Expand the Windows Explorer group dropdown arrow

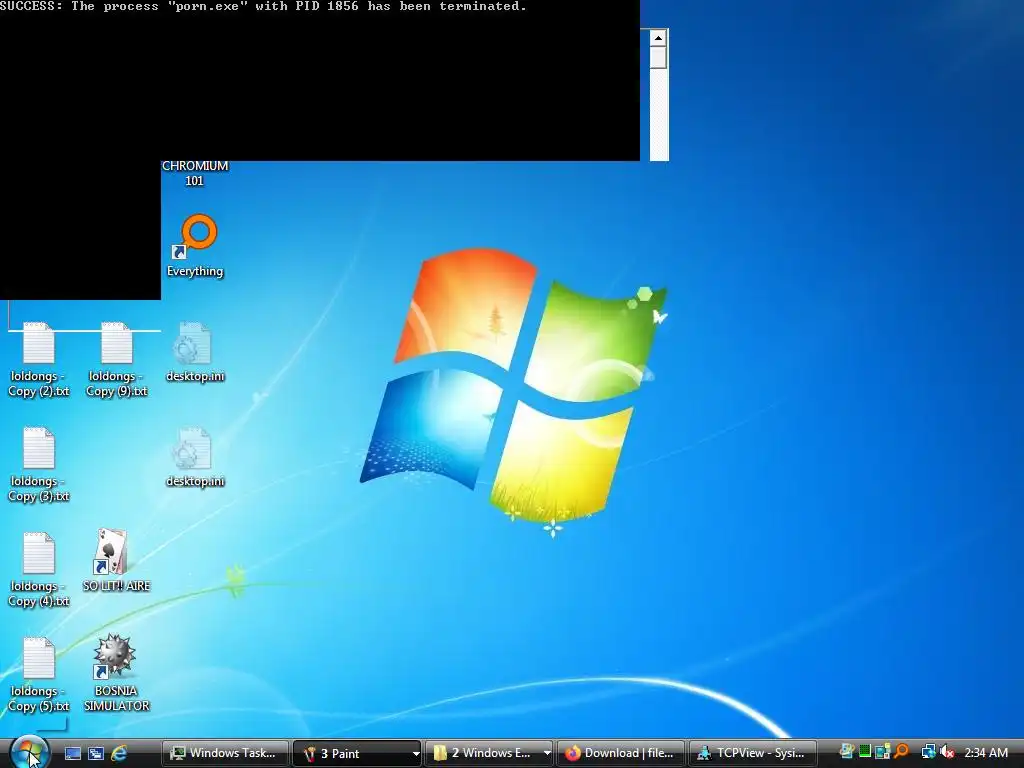click(x=547, y=754)
